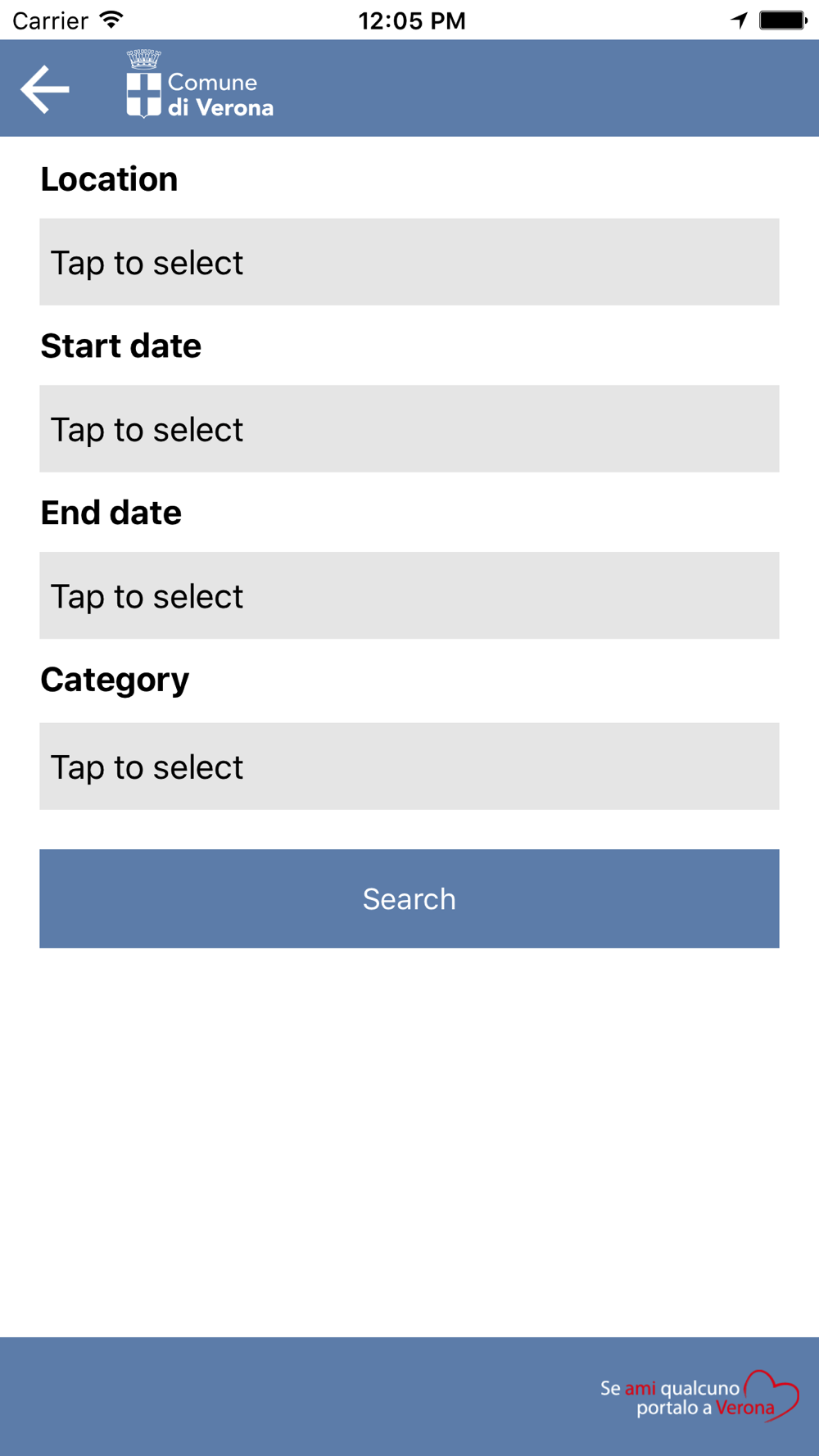The height and width of the screenshot is (1456, 819).
Task: Open the Location selector field
Action: click(409, 262)
